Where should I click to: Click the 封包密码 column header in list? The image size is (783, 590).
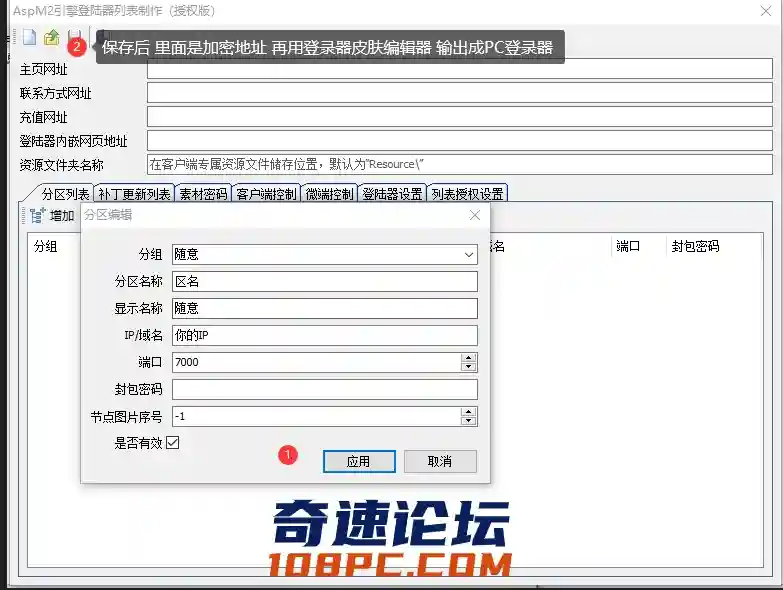(695, 246)
